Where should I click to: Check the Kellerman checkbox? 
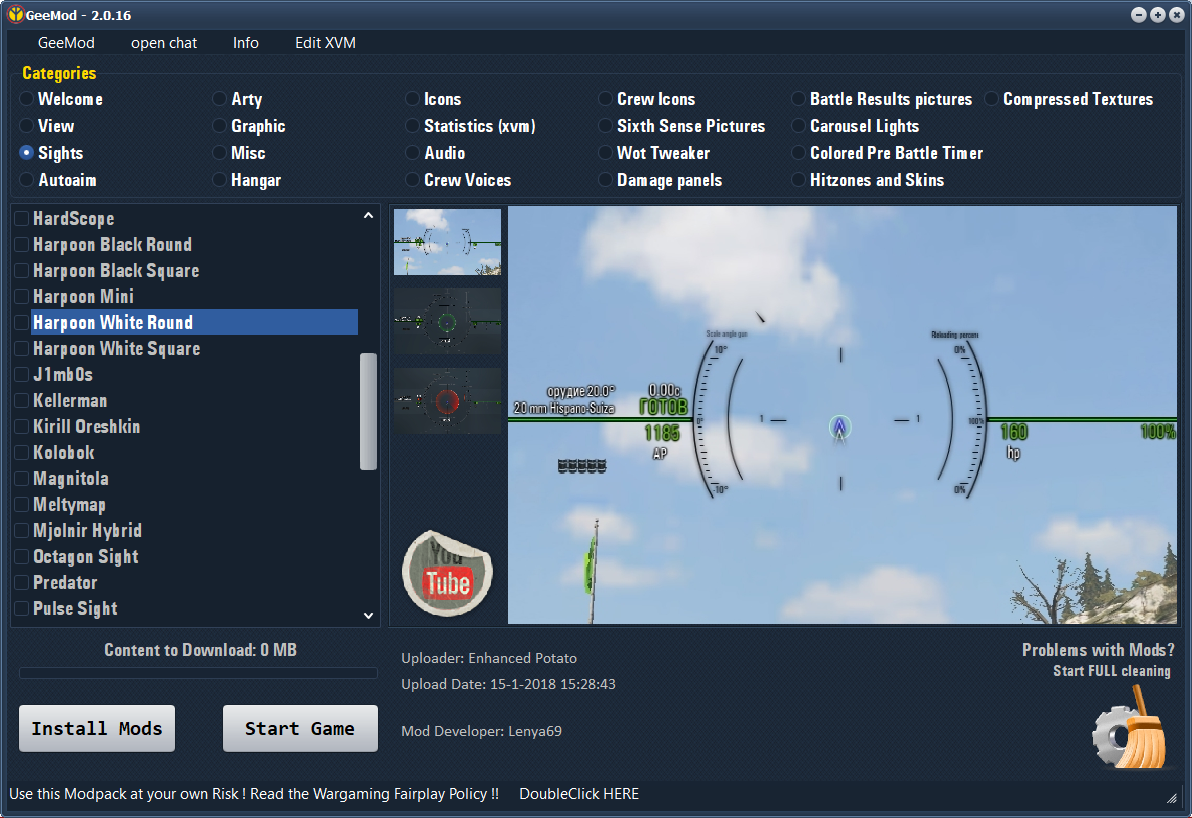tap(21, 401)
